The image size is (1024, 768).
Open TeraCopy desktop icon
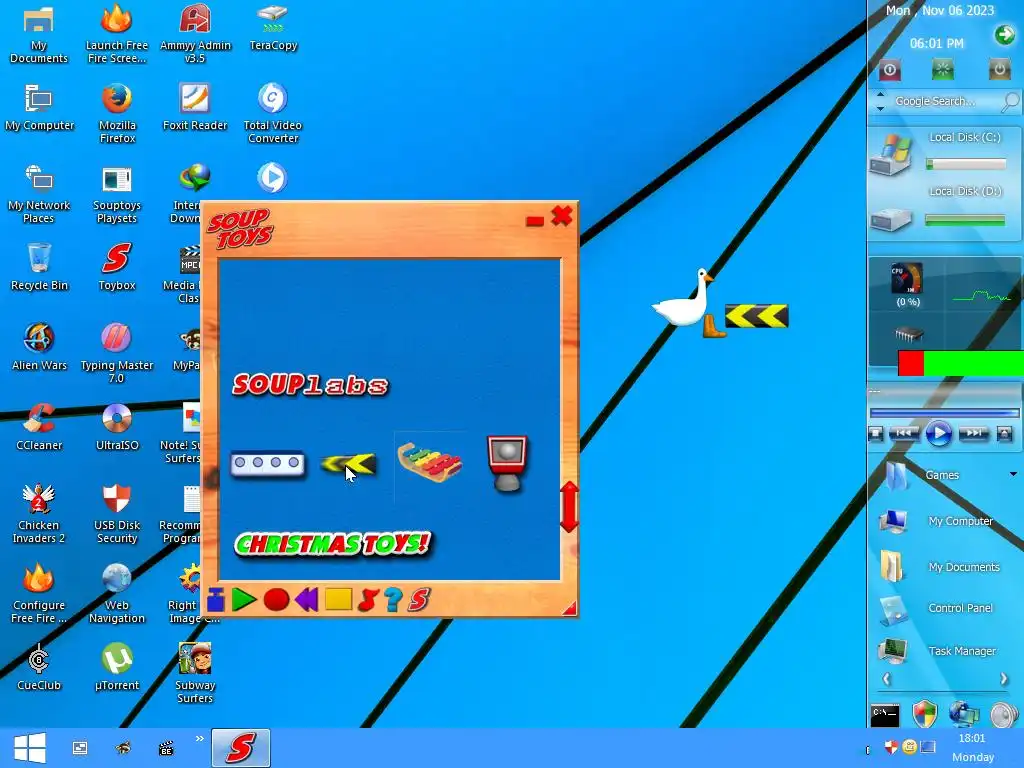click(x=273, y=28)
